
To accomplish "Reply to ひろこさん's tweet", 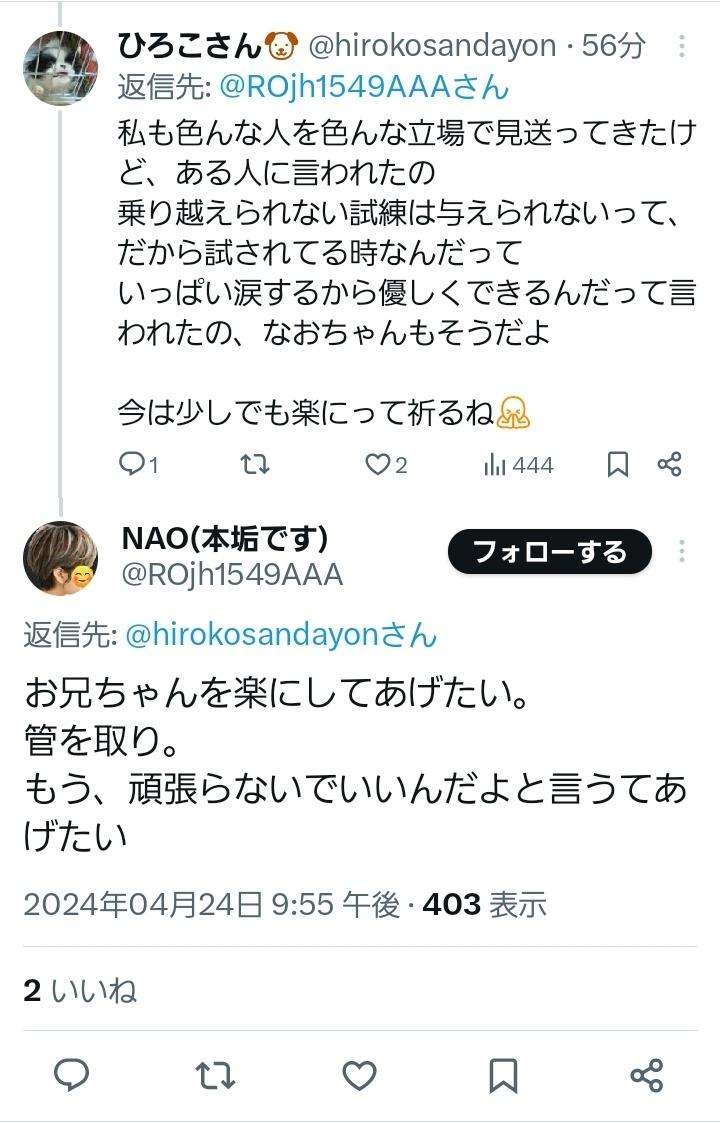I will coord(138,464).
